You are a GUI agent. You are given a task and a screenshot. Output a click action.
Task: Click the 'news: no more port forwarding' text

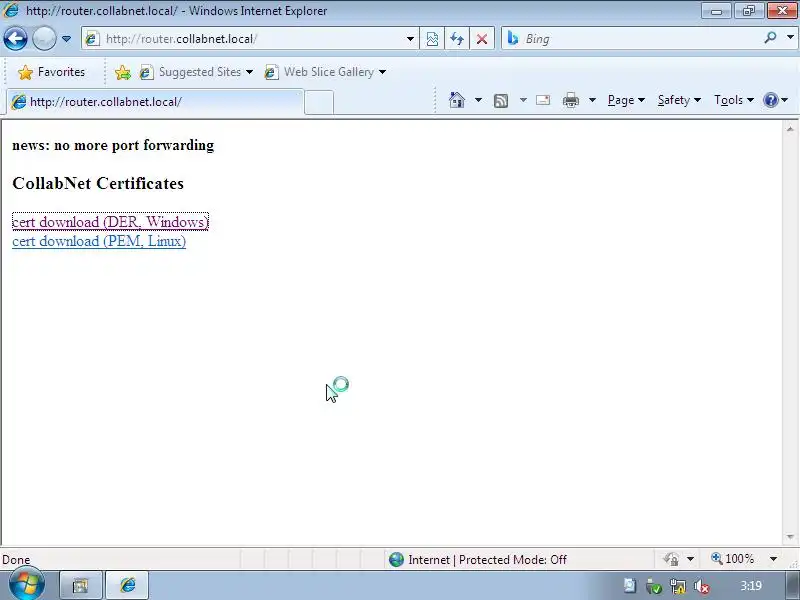point(113,145)
